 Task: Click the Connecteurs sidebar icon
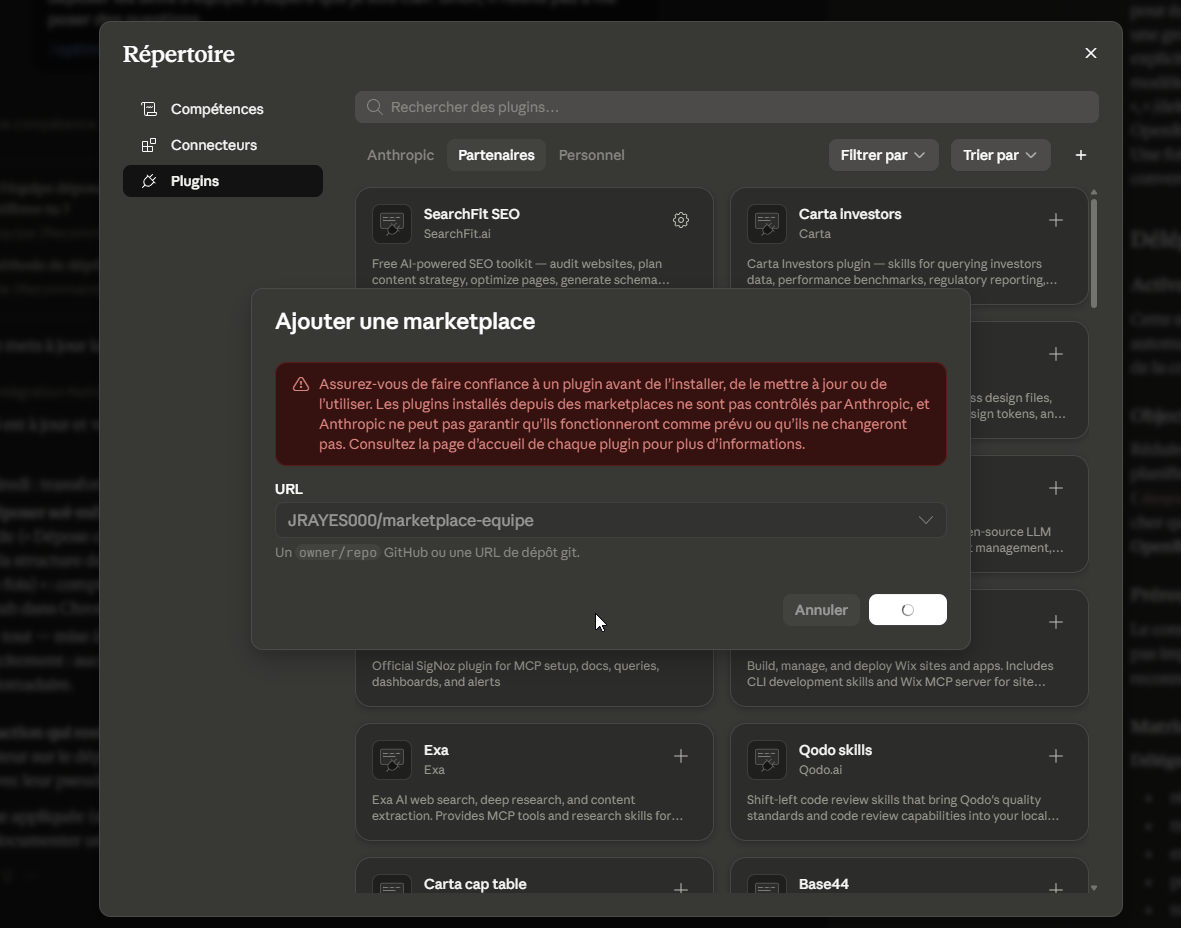[149, 145]
